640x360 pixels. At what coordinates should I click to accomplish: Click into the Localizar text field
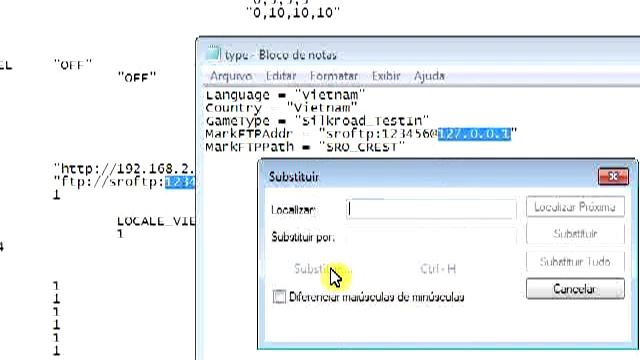[431, 209]
